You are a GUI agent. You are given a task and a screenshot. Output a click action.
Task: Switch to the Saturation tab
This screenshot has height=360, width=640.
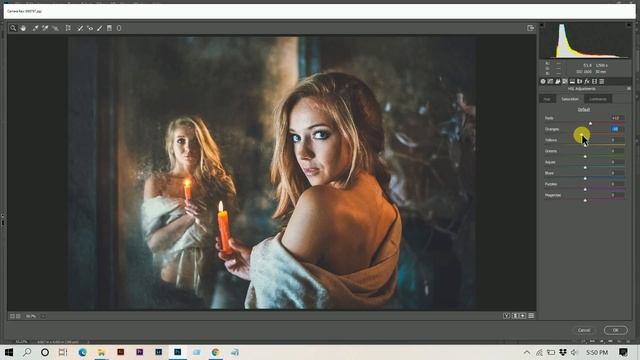tap(570, 99)
